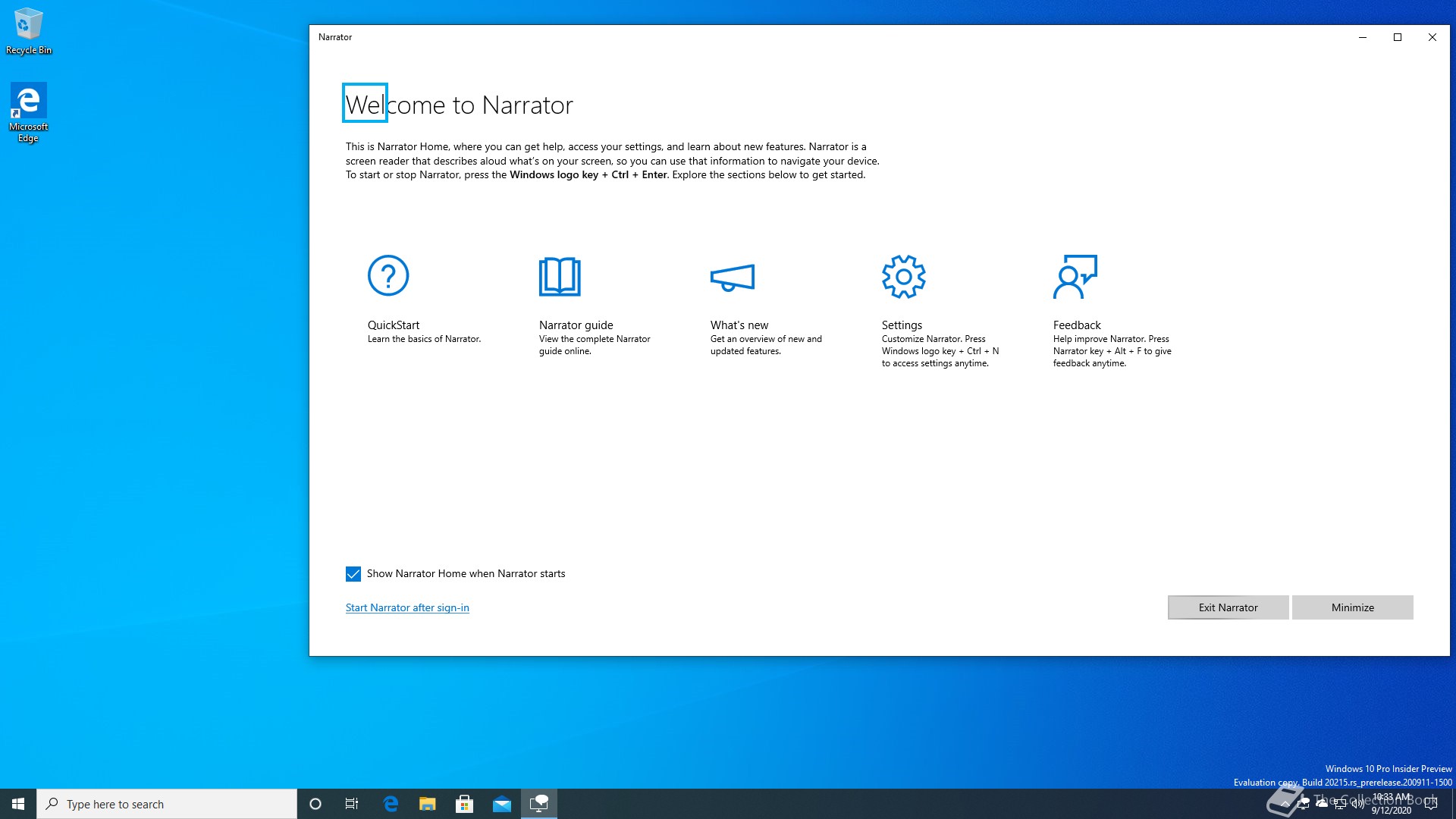
Task: Click the Feedback title text
Action: click(1077, 325)
